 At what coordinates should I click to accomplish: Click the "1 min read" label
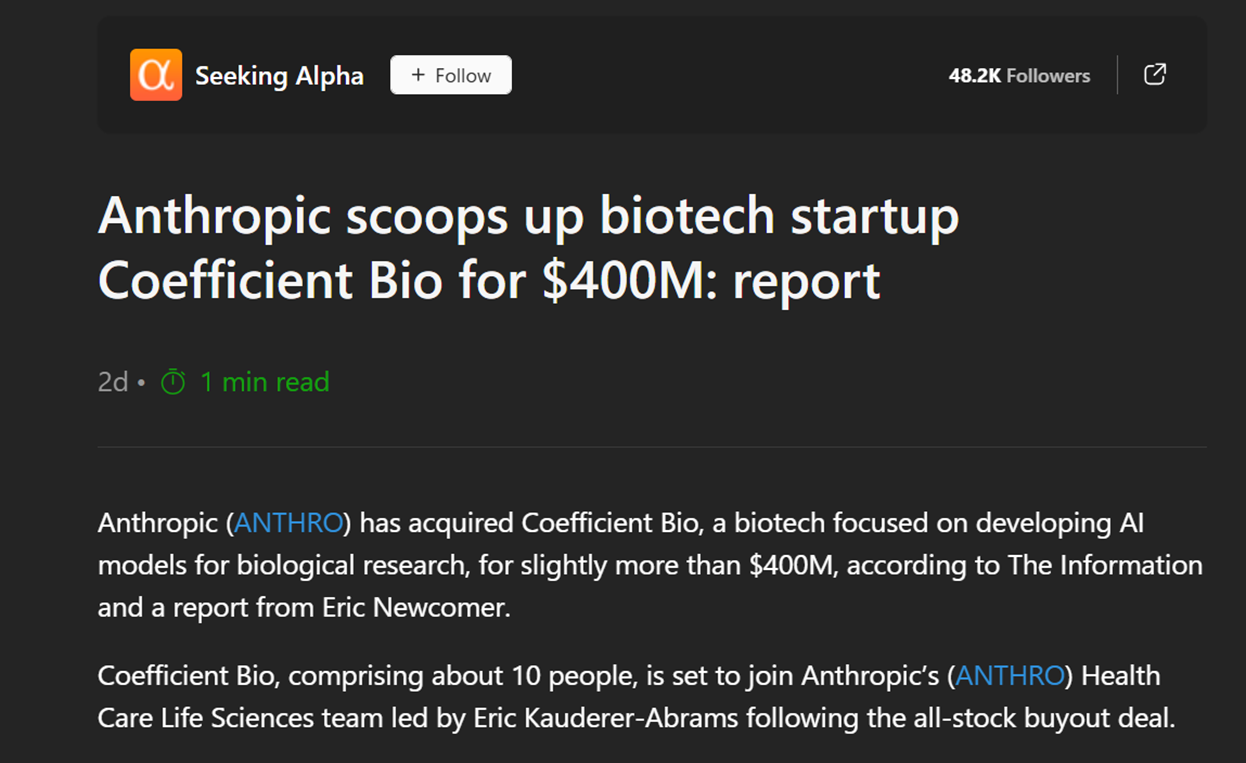click(265, 382)
